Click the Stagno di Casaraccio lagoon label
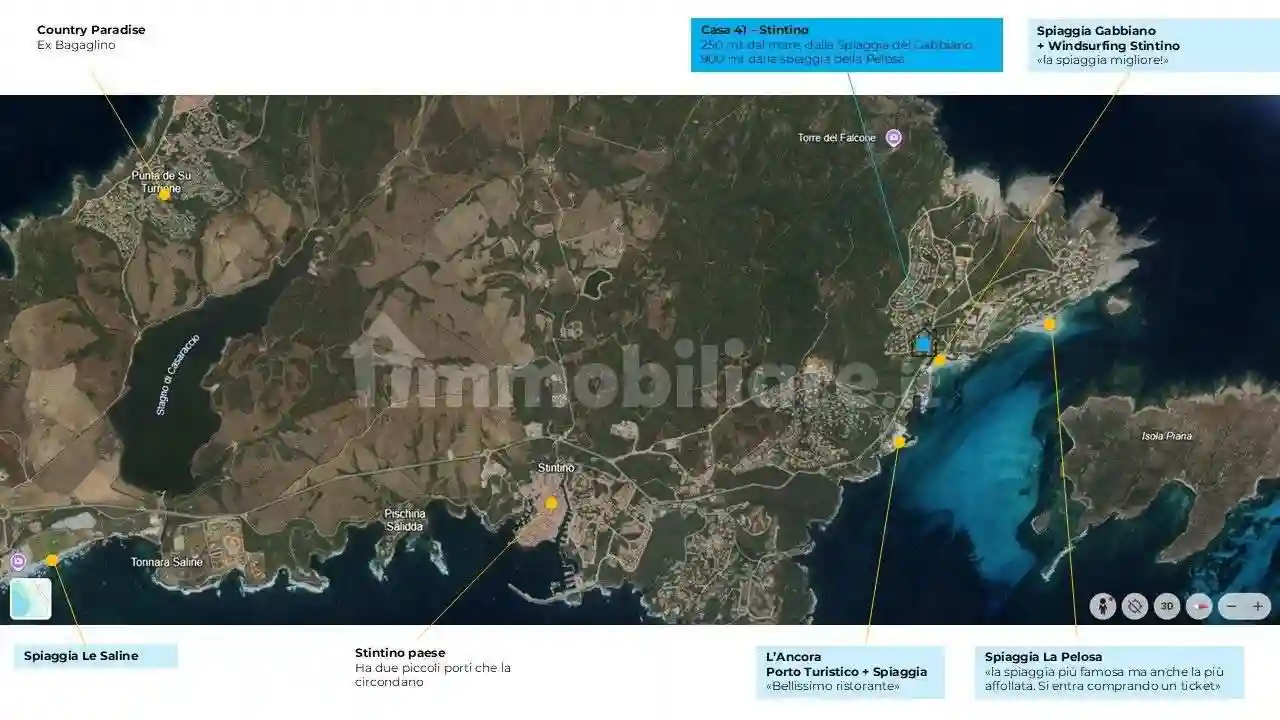This screenshot has height=720, width=1280. (x=176, y=374)
